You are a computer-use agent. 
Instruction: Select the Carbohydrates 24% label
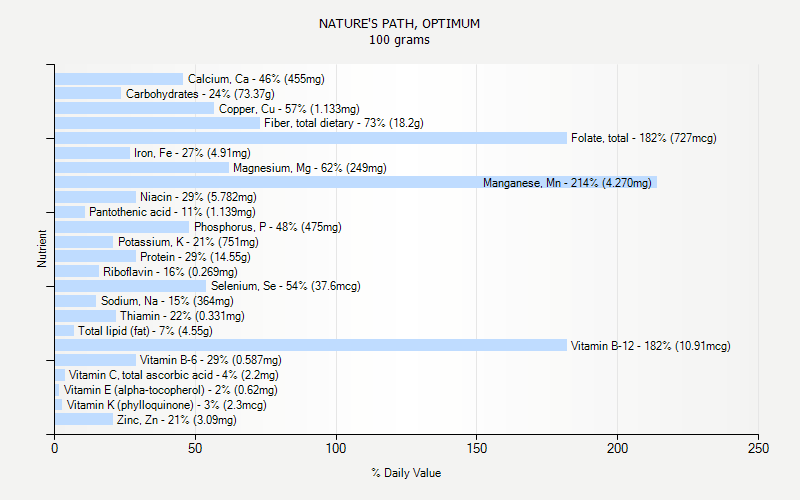pyautogui.click(x=201, y=94)
